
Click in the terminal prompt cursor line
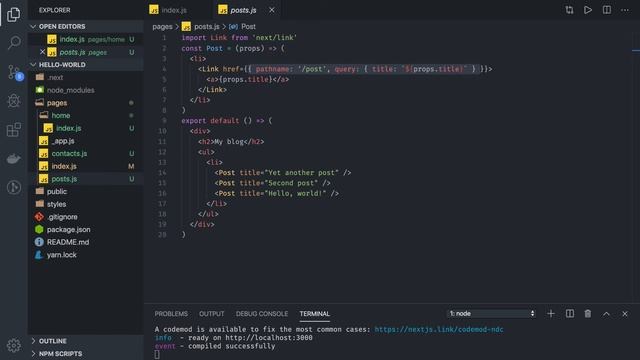coord(157,354)
